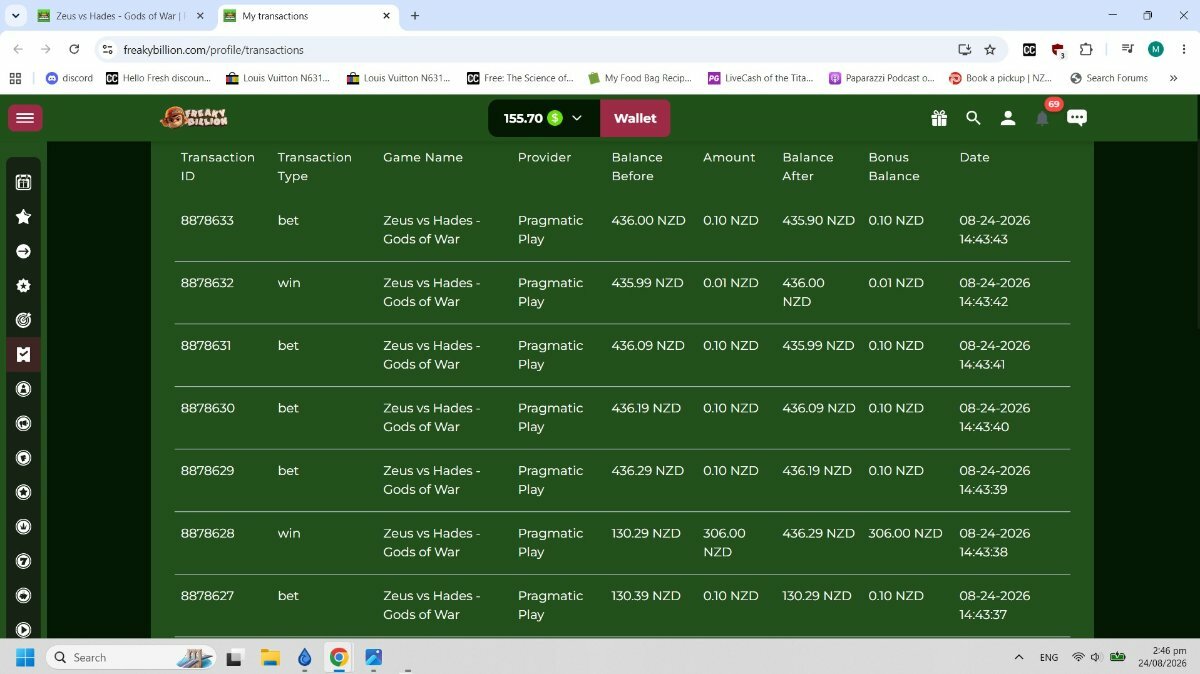Click the address bar URL field

coord(530,49)
